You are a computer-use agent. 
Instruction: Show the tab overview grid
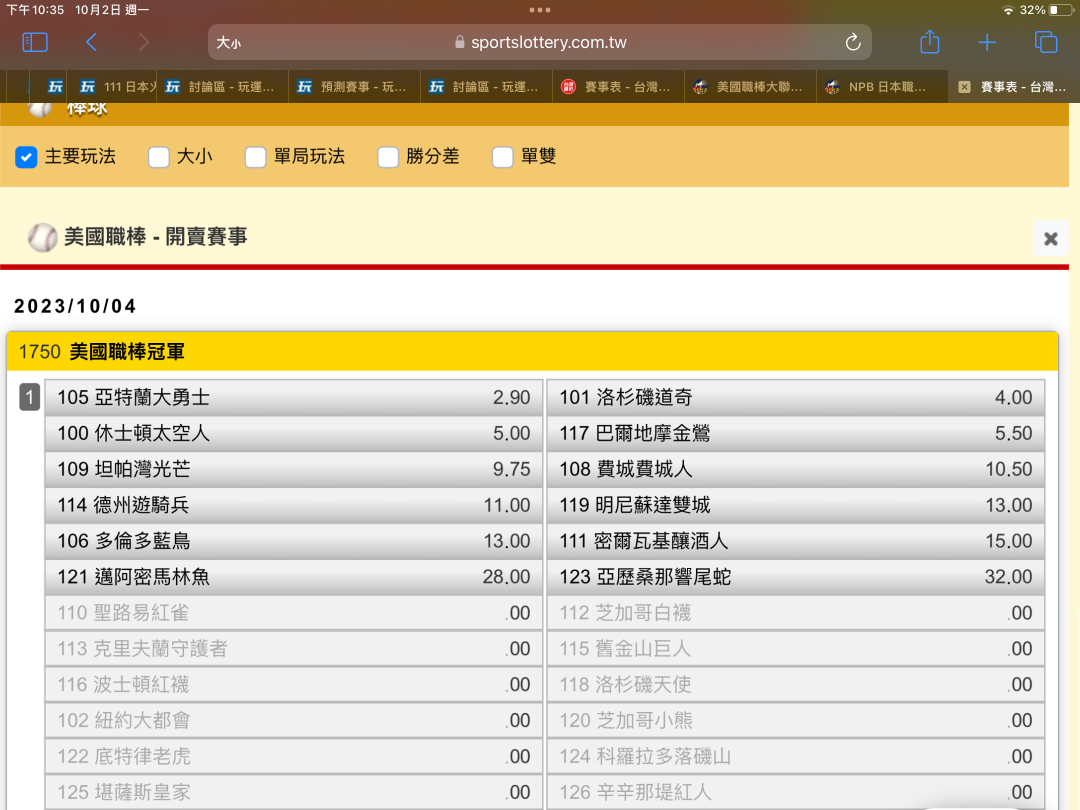pos(1046,43)
